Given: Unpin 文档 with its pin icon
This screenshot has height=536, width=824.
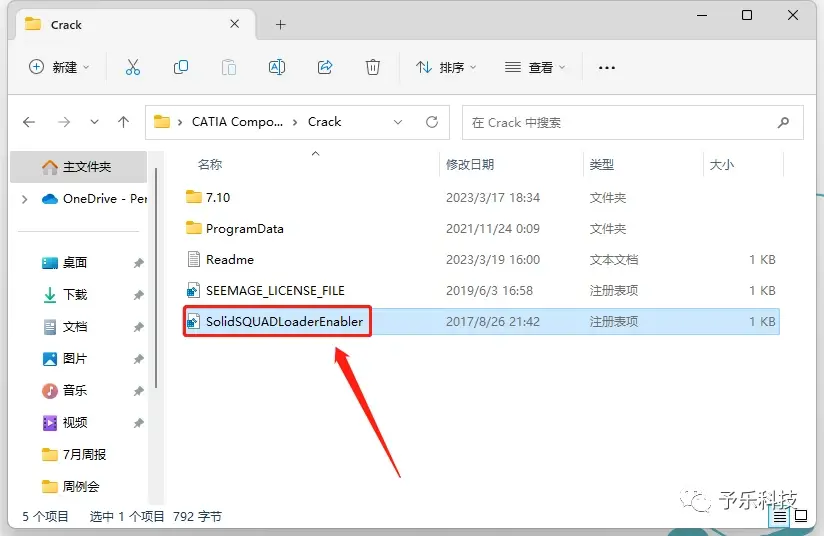Looking at the screenshot, I should tap(138, 327).
